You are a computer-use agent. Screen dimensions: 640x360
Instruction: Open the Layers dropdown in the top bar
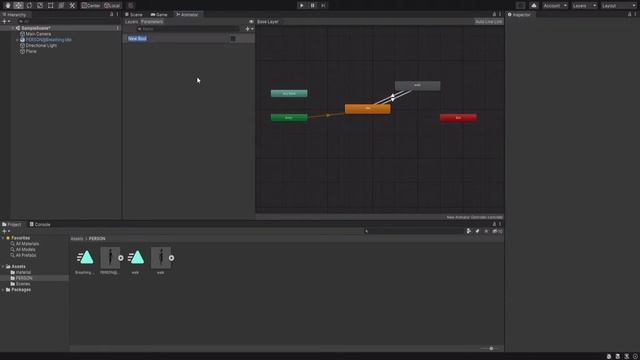pos(584,6)
